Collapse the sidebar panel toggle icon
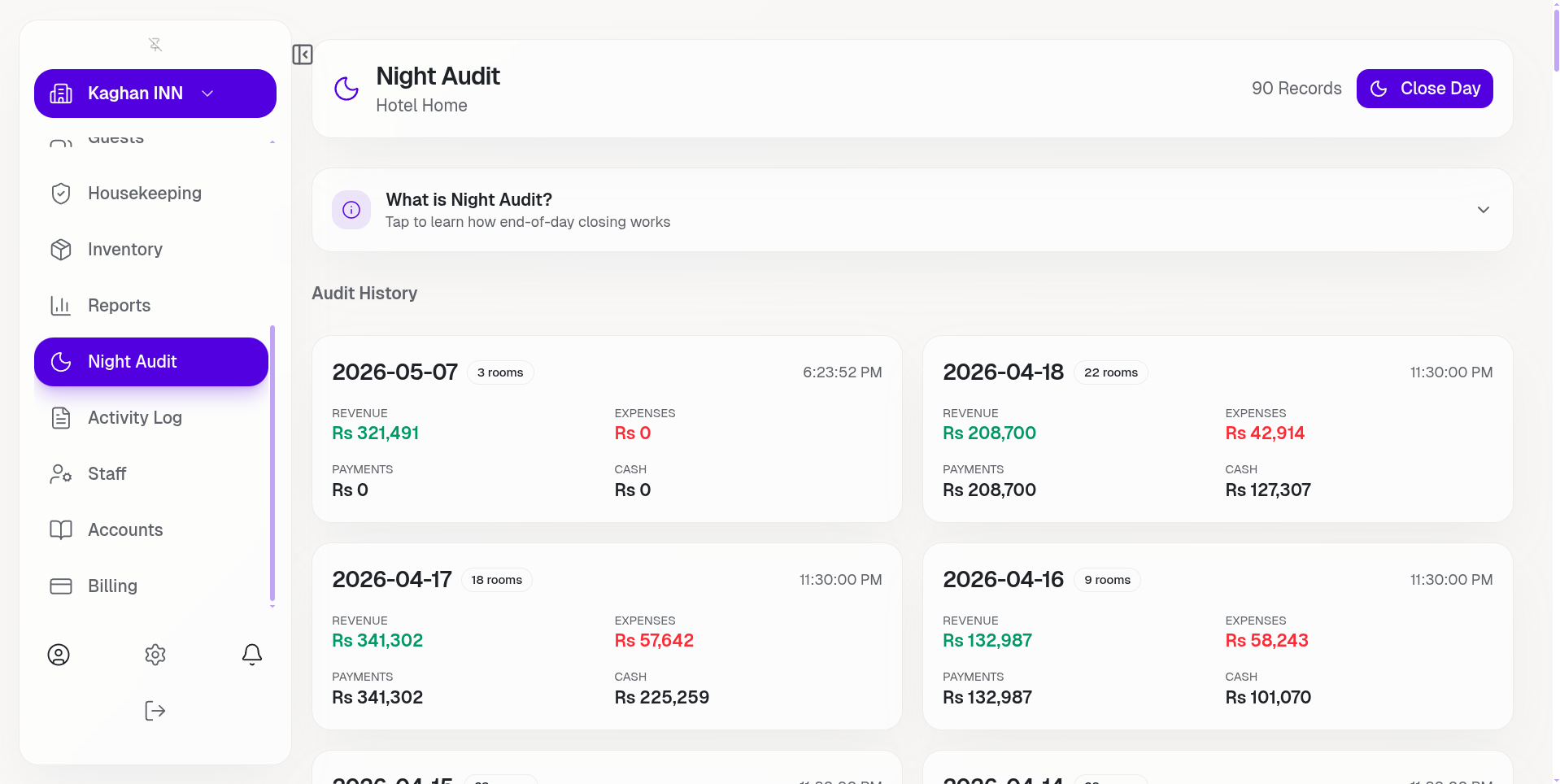The image size is (1560, 784). click(x=303, y=54)
